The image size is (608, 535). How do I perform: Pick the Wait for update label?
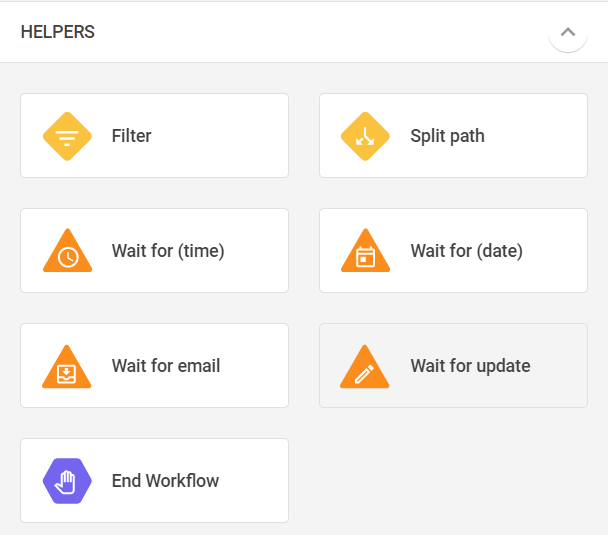(470, 366)
